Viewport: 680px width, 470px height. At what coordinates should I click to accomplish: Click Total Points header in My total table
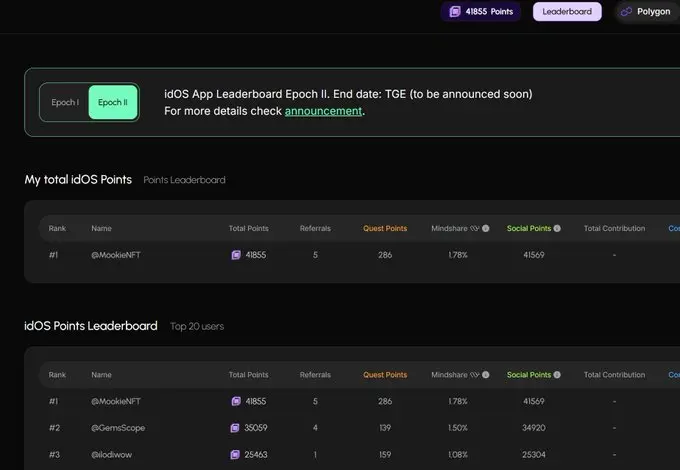coord(250,229)
